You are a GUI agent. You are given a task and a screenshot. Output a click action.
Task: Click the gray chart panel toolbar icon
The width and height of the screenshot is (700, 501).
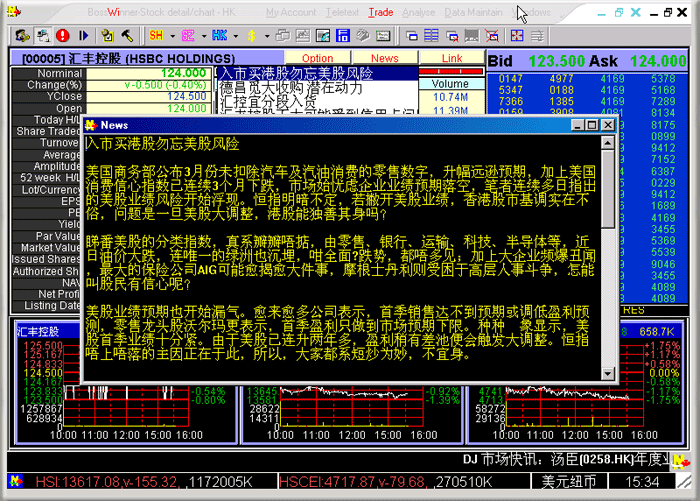click(x=303, y=35)
